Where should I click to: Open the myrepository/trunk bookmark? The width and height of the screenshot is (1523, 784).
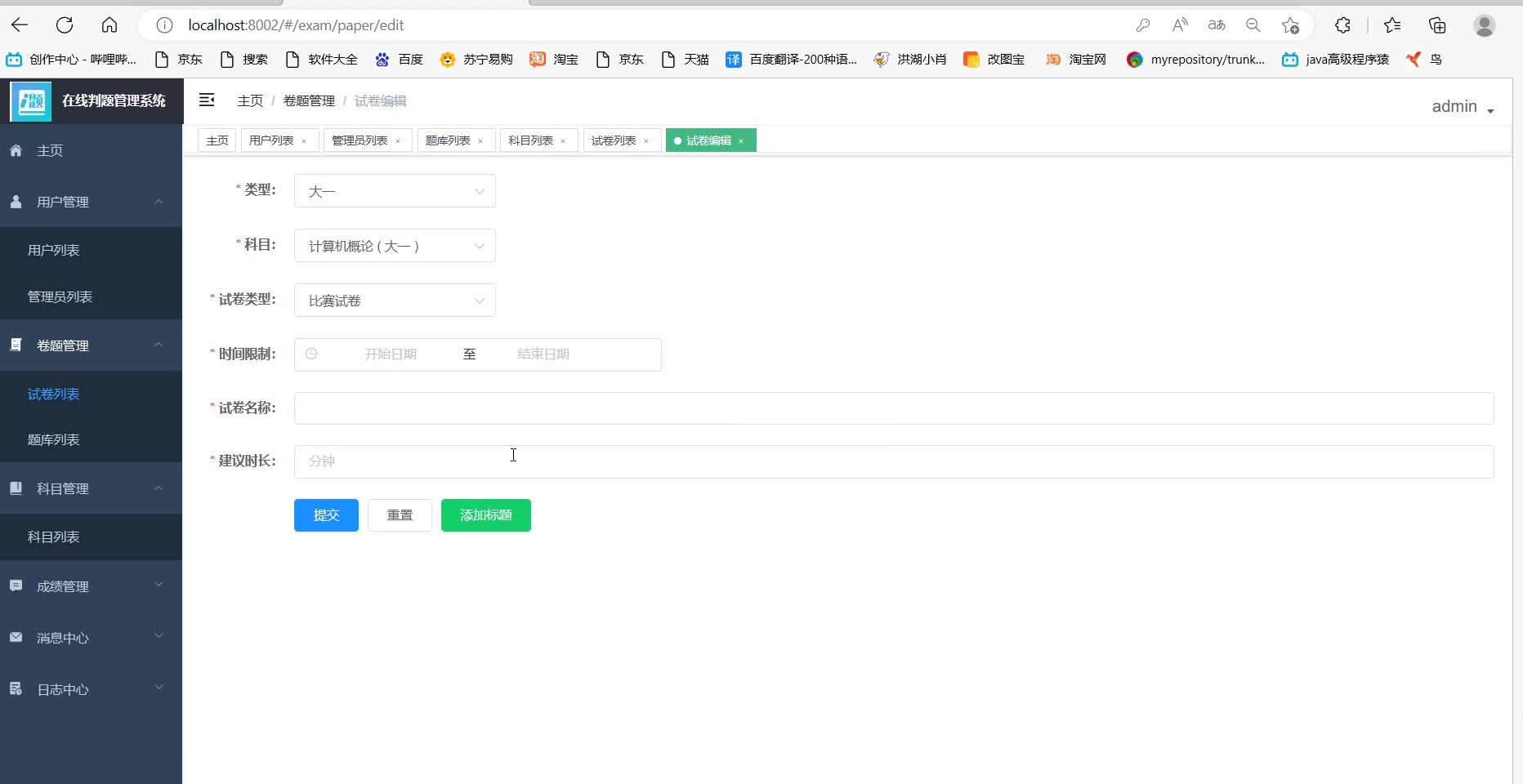1195,59
